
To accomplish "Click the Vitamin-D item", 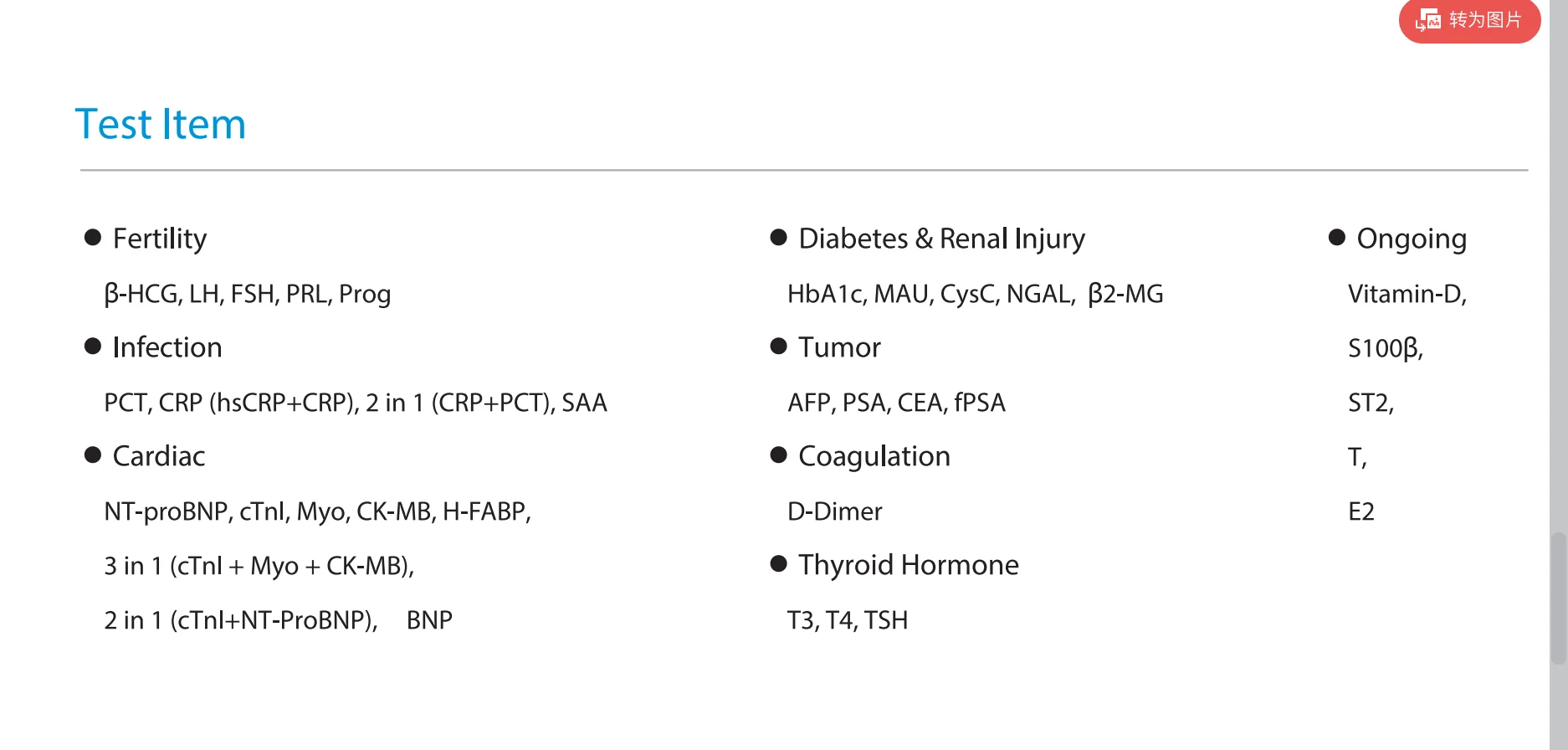I will 1407,294.
